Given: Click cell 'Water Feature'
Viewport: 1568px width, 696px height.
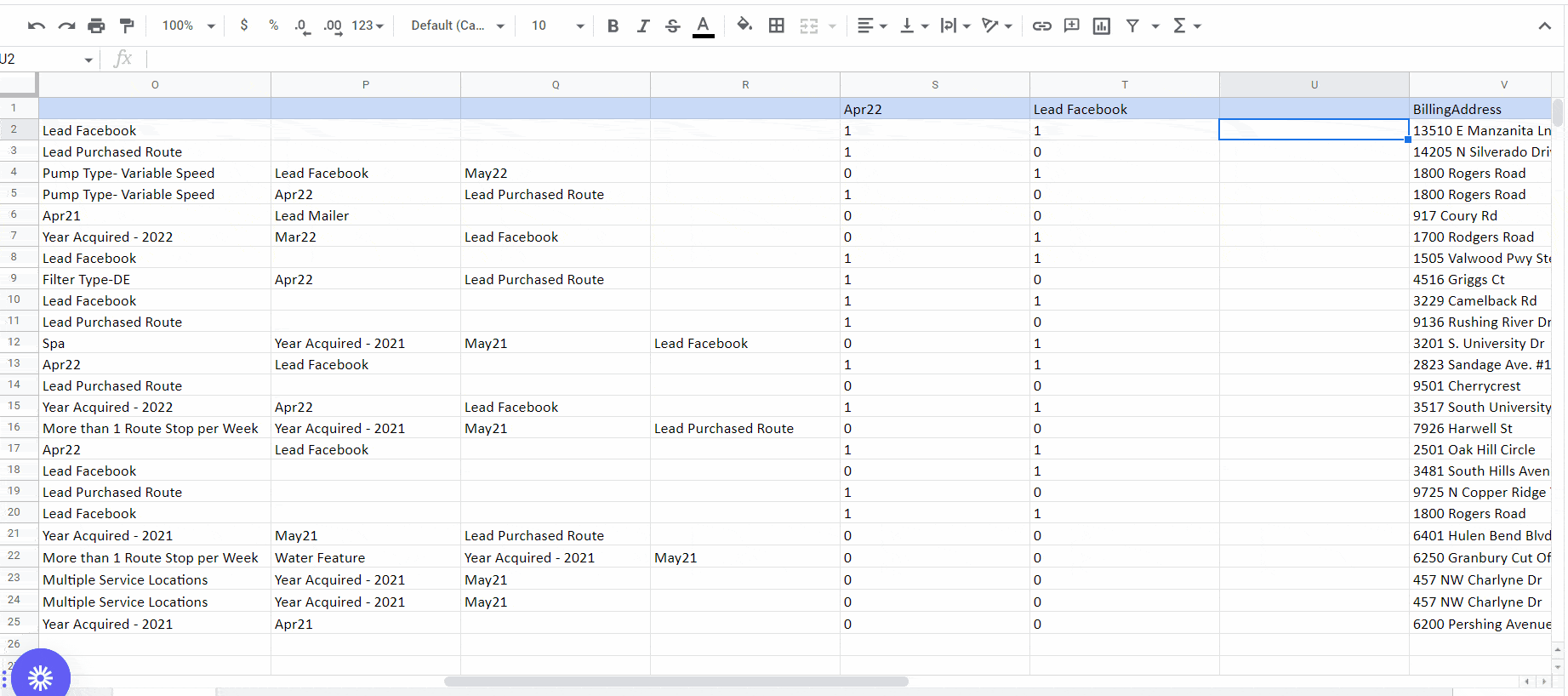Looking at the screenshot, I should click(366, 558).
